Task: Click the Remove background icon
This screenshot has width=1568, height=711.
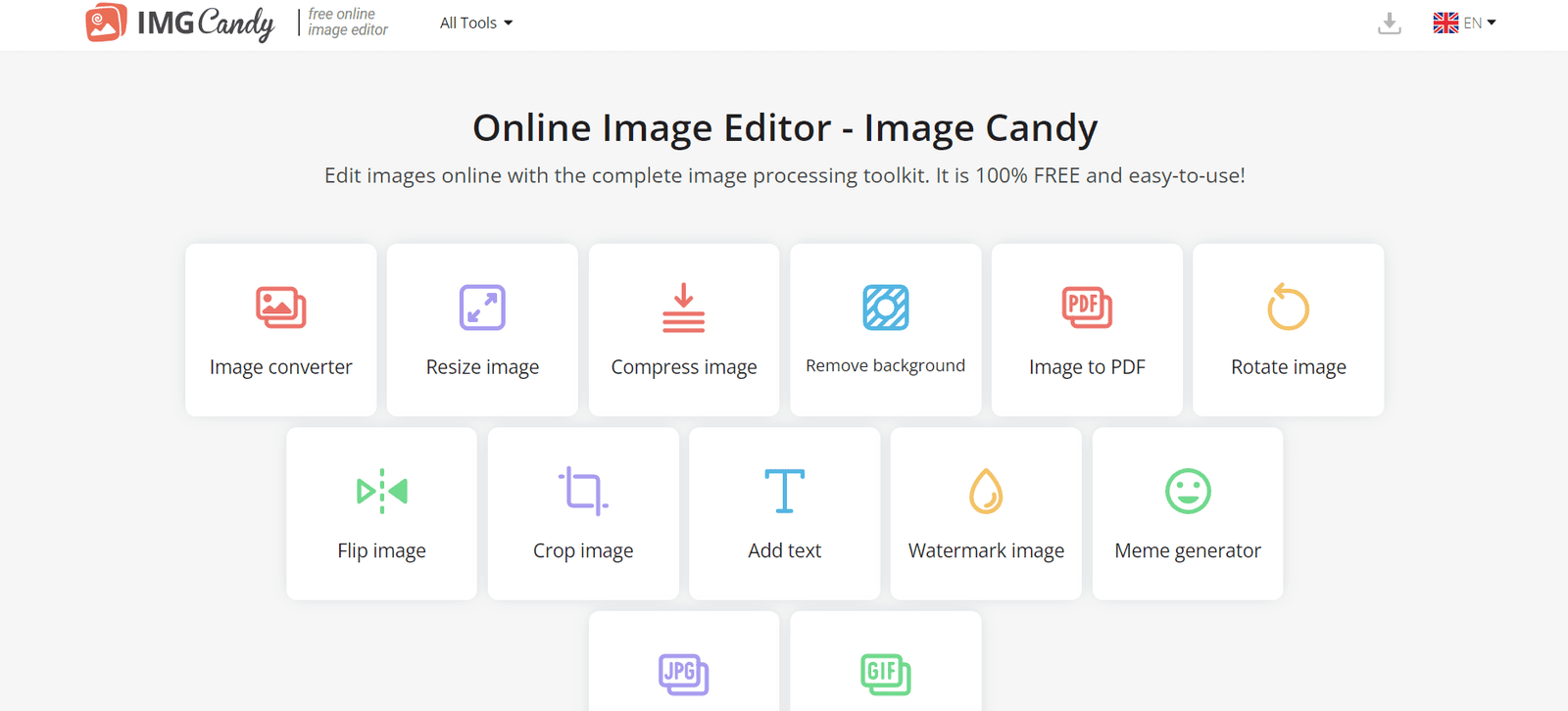Action: coord(885,308)
